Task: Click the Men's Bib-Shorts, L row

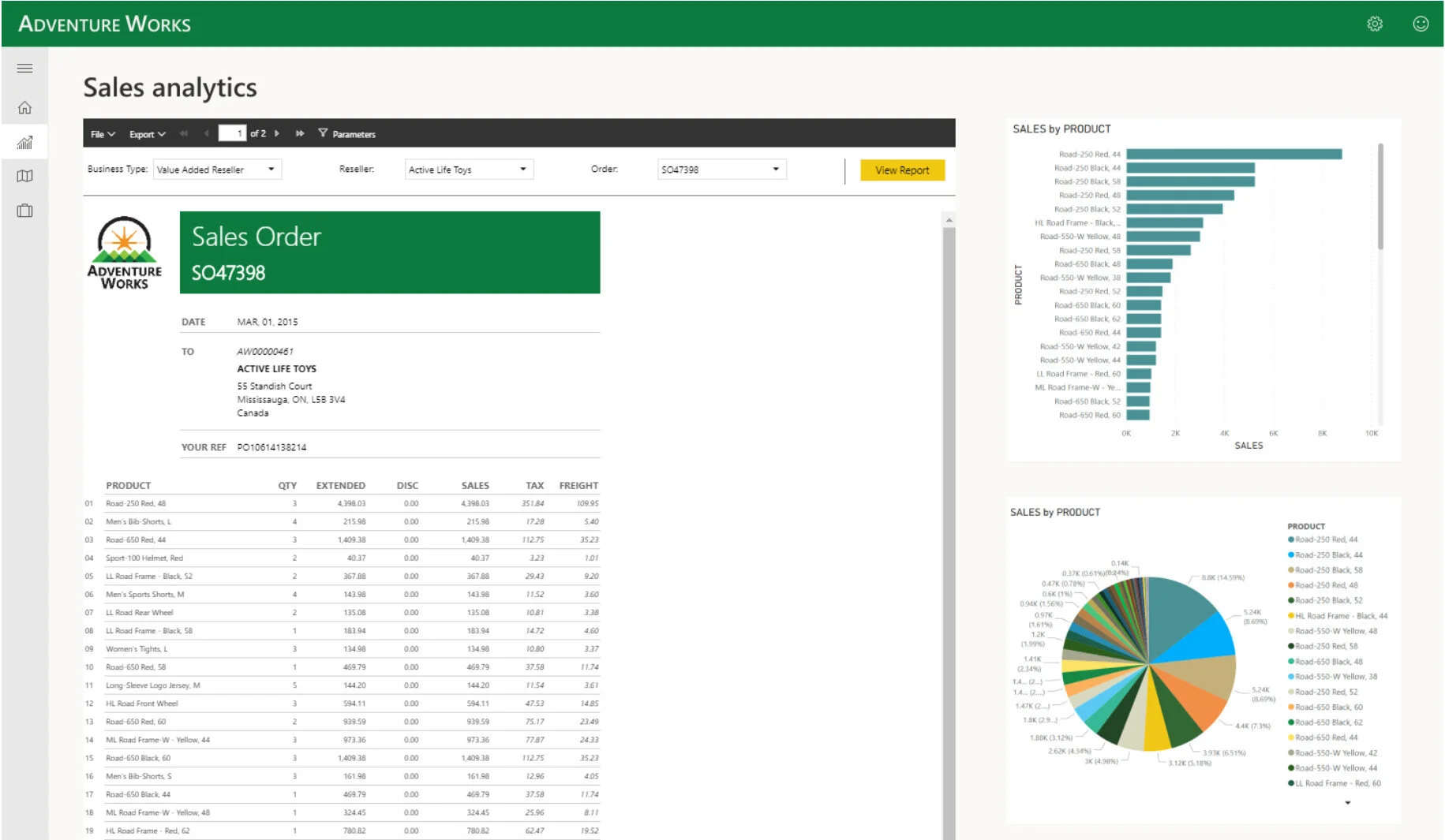Action: (342, 521)
